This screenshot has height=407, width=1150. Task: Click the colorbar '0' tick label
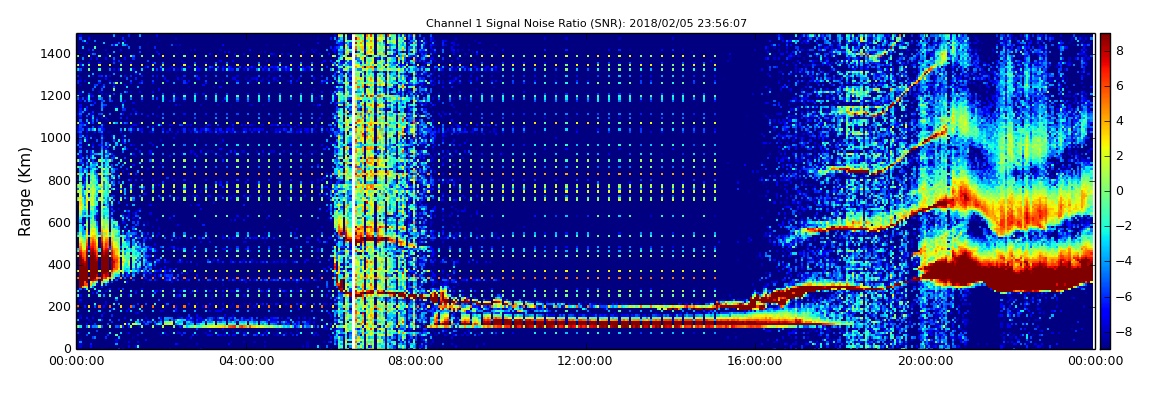1120,191
